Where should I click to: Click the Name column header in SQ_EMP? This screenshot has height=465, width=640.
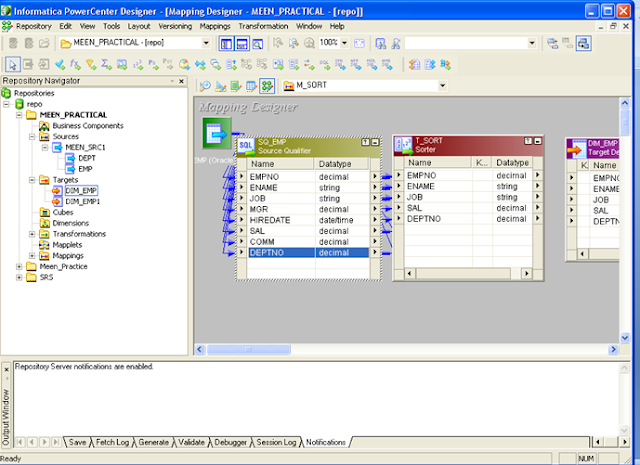[280, 164]
